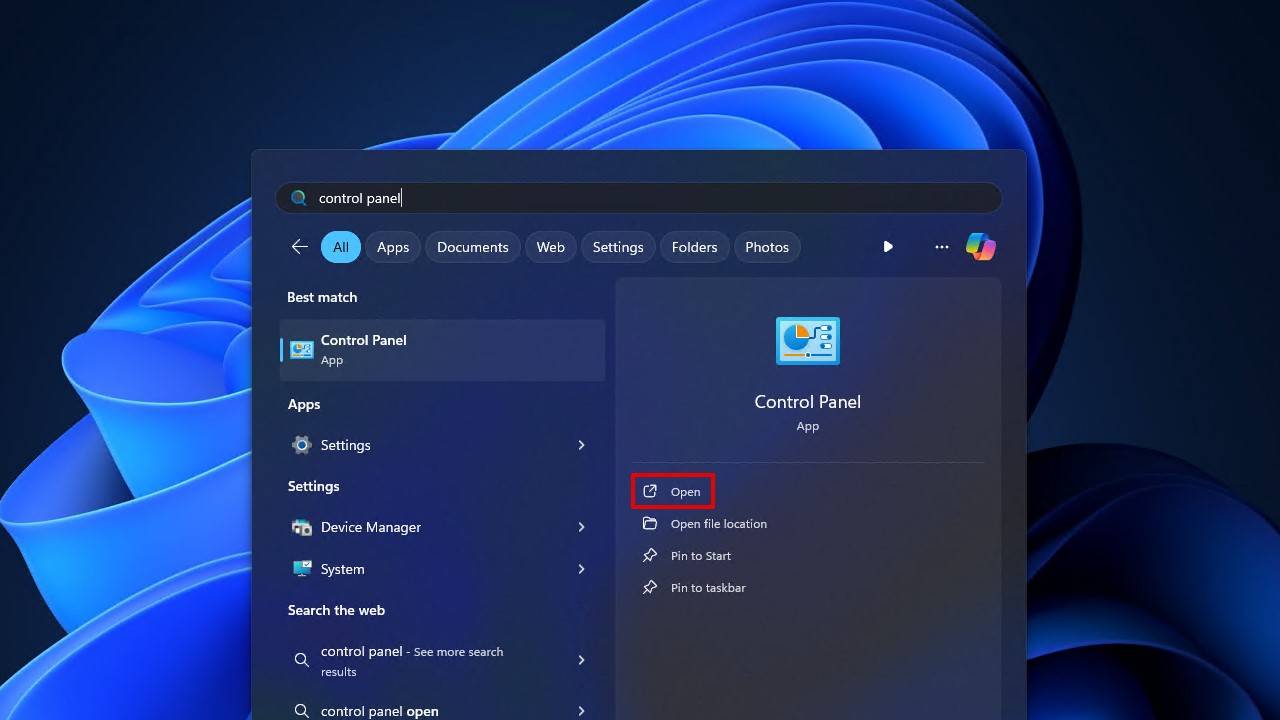Image resolution: width=1280 pixels, height=720 pixels.
Task: Click the large Control Panel app icon
Action: click(808, 341)
